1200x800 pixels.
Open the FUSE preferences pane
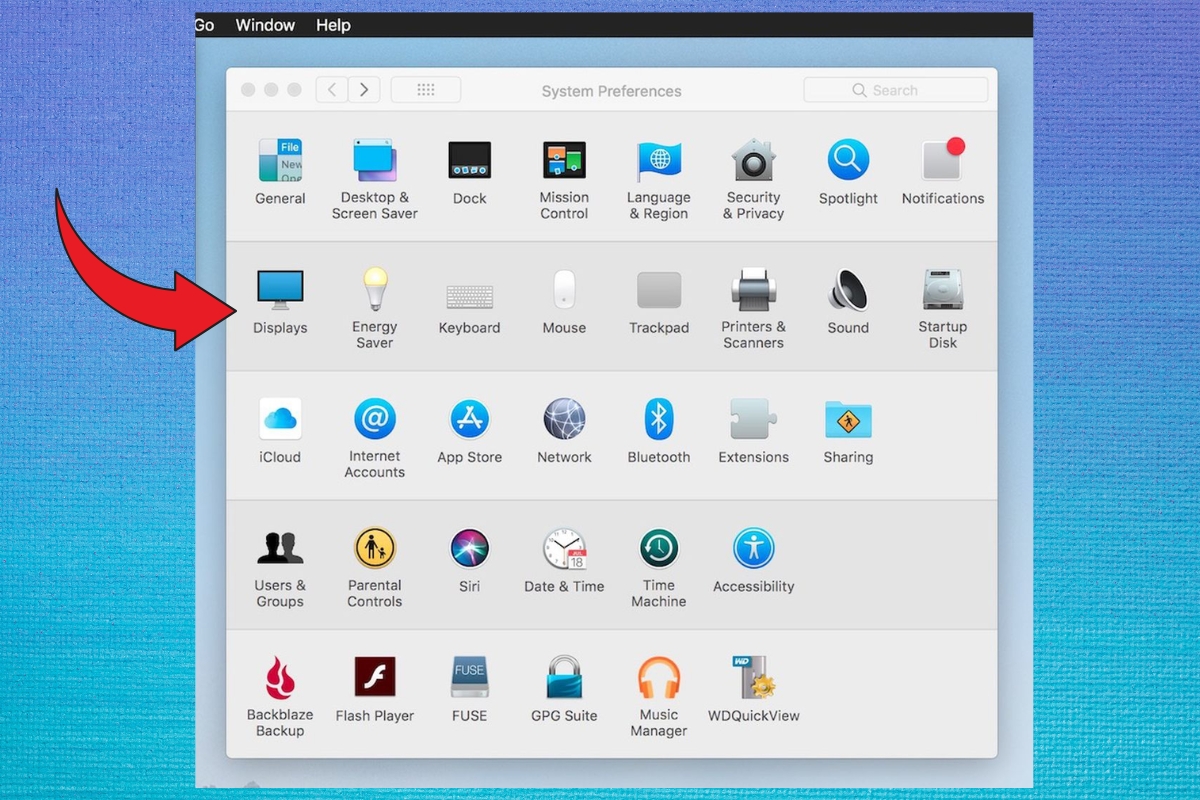[x=469, y=690]
